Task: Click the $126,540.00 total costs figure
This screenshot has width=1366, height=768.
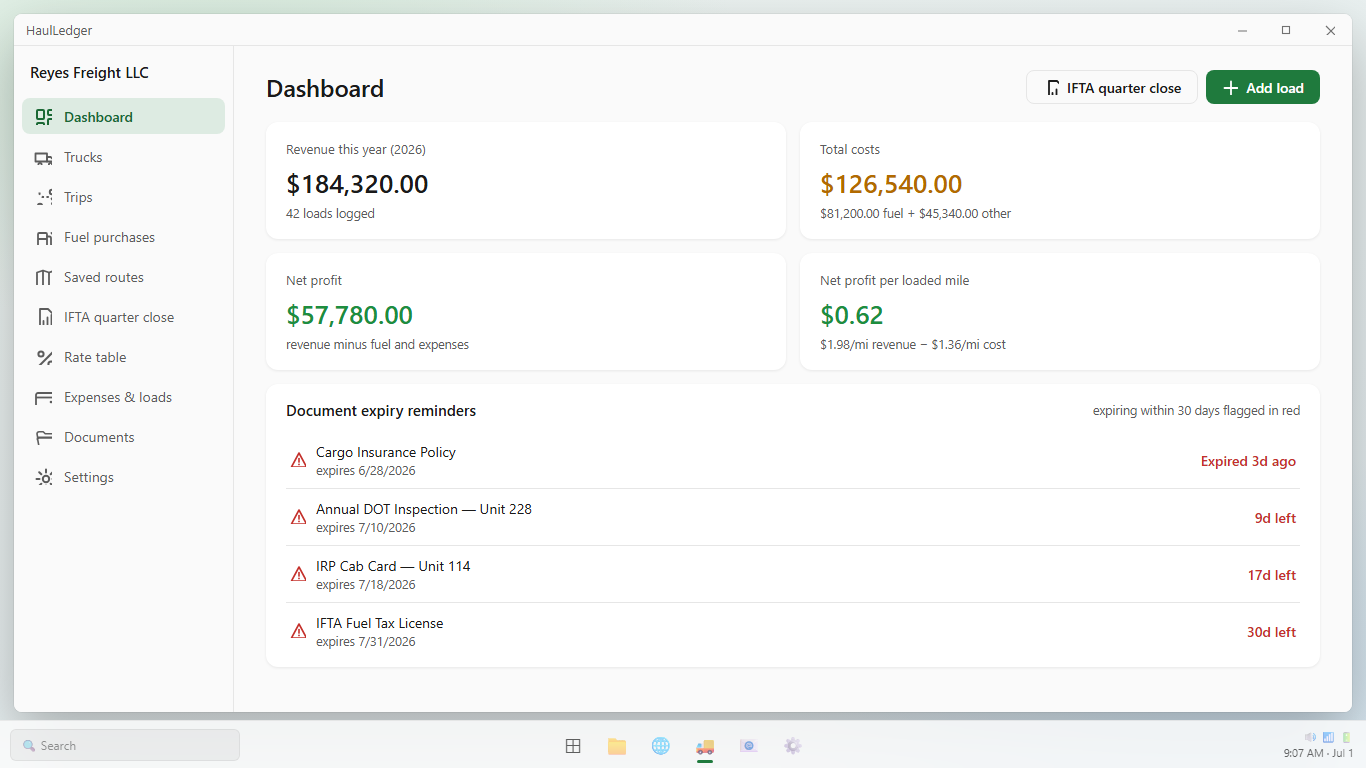Action: (891, 184)
